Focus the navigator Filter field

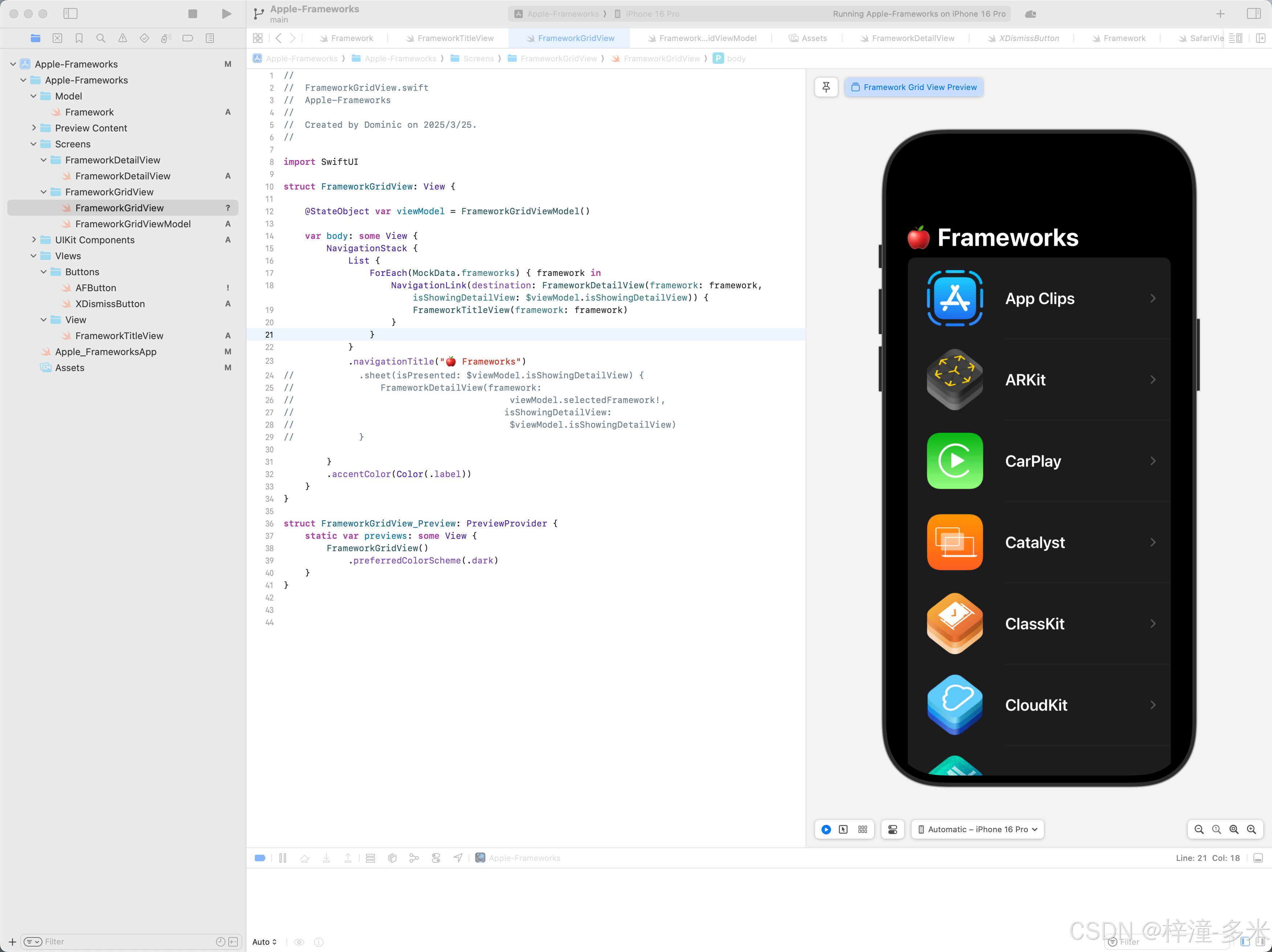(x=131, y=941)
